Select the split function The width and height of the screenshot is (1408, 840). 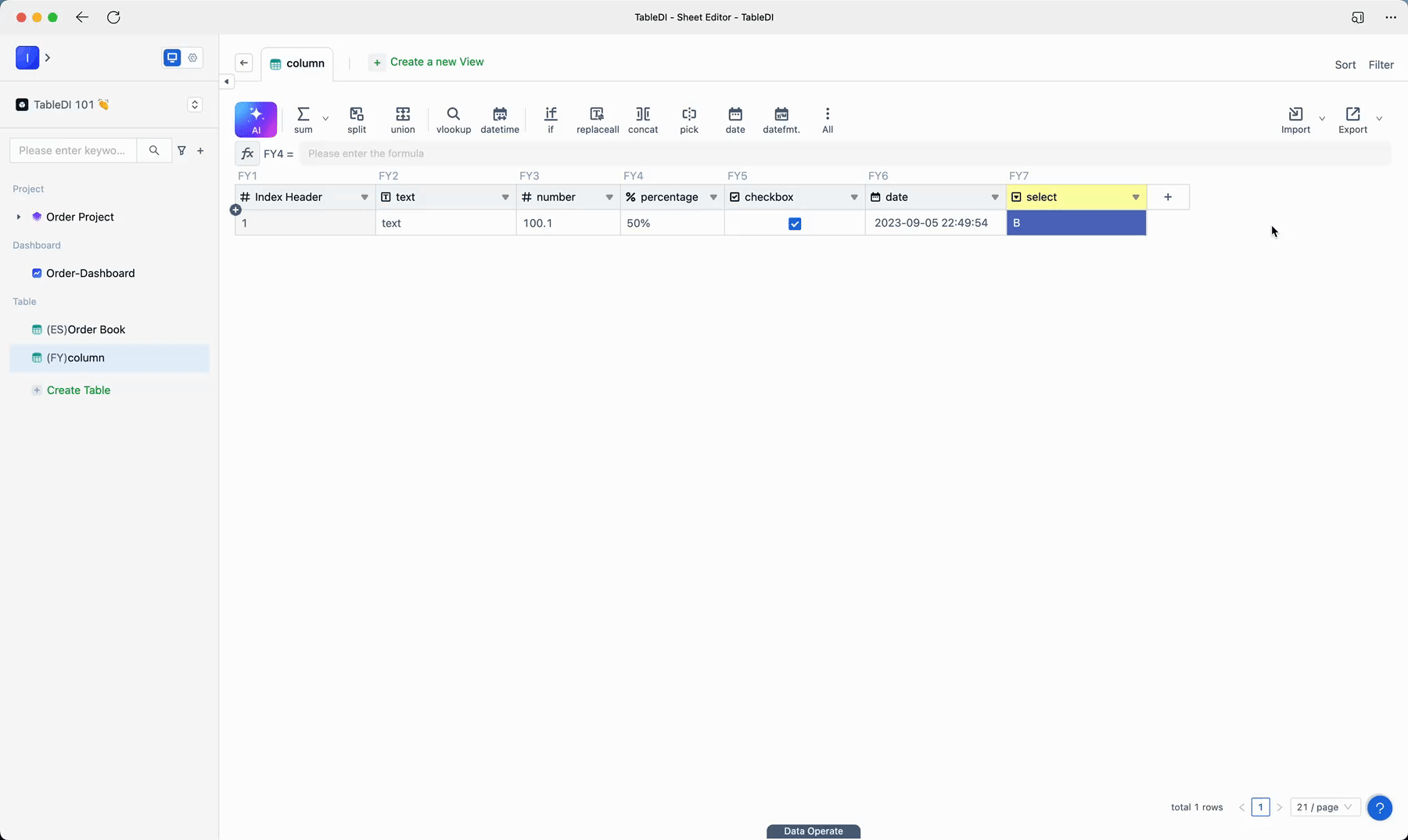point(357,120)
